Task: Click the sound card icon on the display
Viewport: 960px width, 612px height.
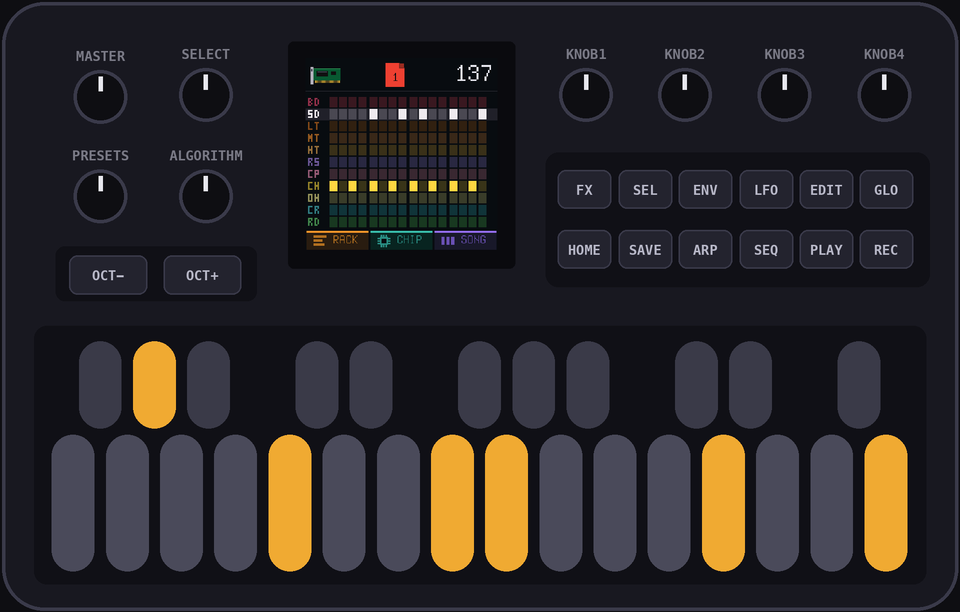Action: point(325,75)
